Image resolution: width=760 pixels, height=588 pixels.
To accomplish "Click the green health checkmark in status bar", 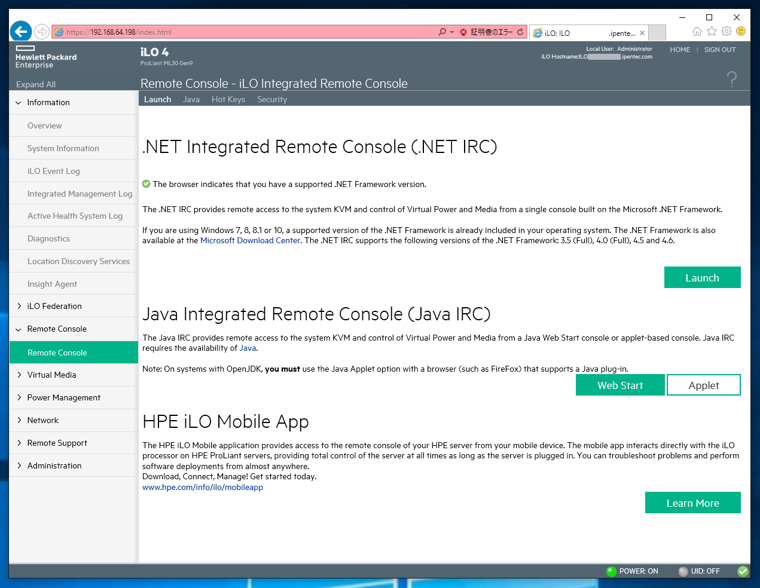I will (x=743, y=571).
